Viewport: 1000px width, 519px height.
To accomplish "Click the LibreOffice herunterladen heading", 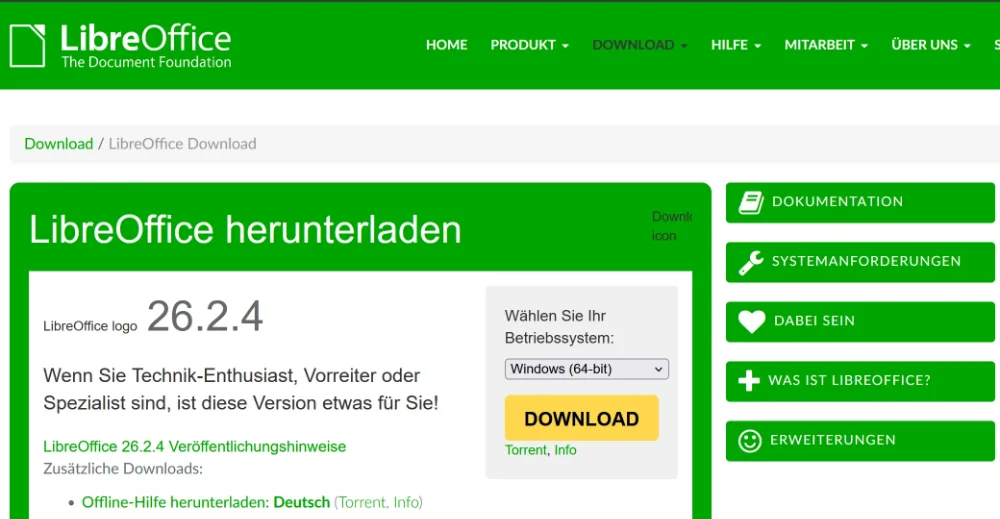I will [245, 230].
